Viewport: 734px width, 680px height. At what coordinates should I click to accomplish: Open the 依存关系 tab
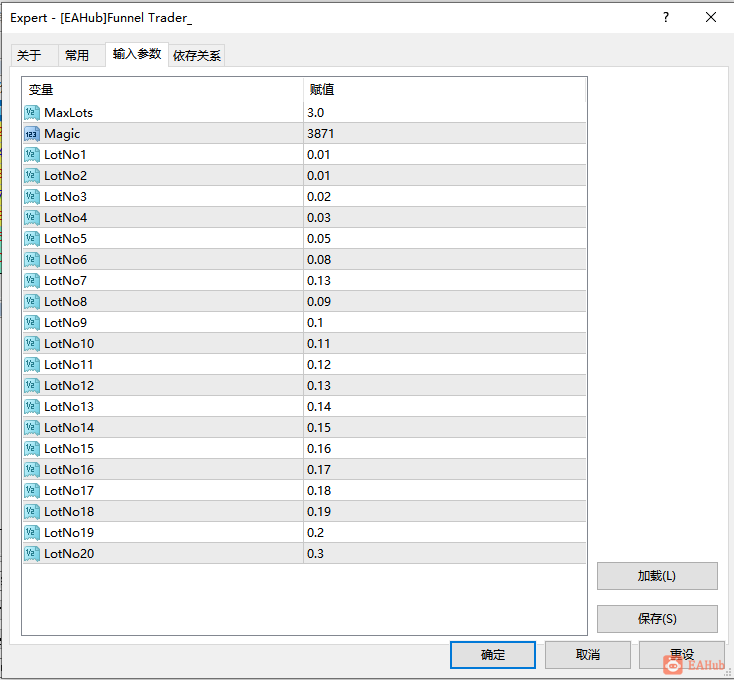pyautogui.click(x=197, y=56)
